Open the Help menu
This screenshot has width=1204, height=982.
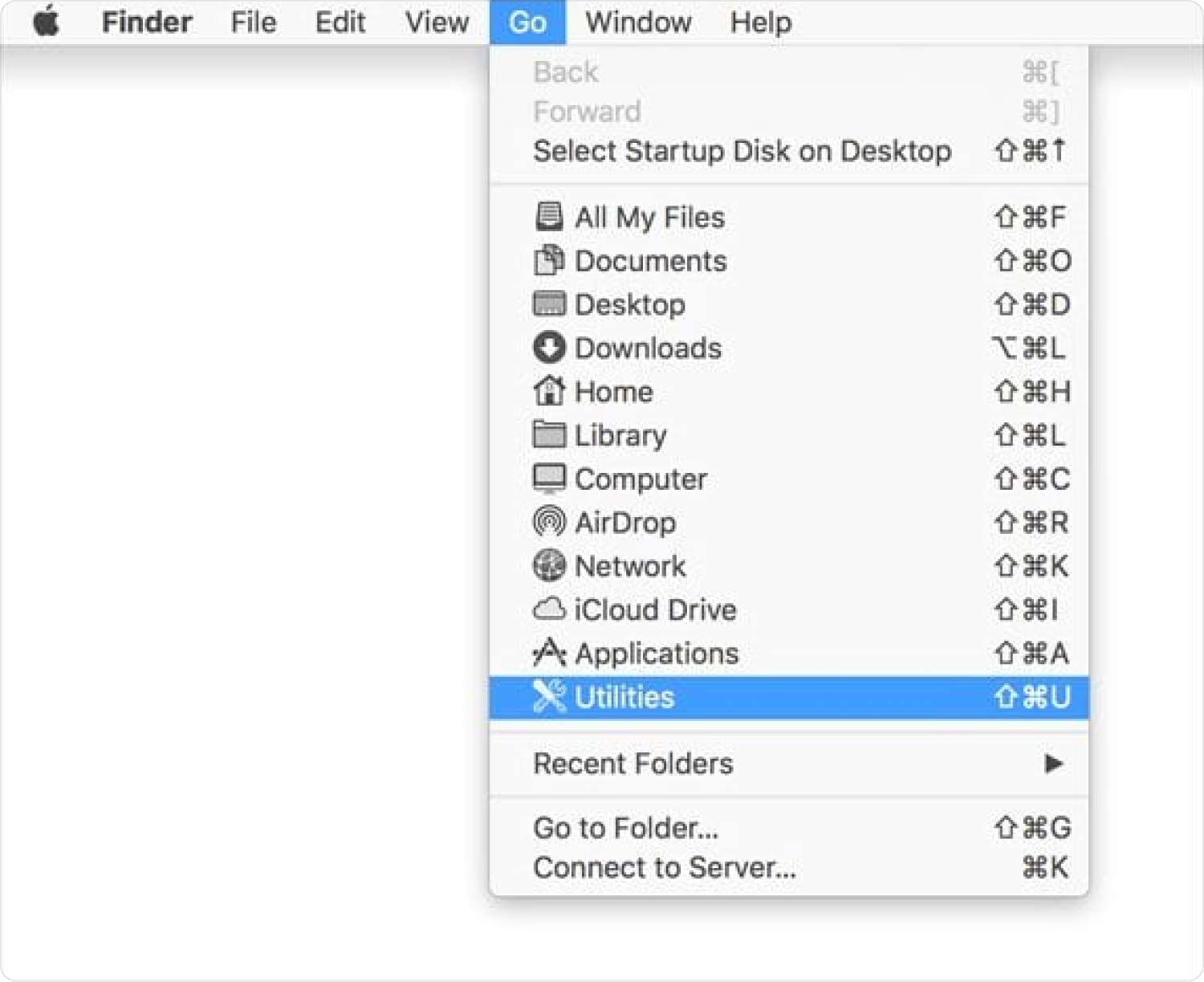(760, 22)
